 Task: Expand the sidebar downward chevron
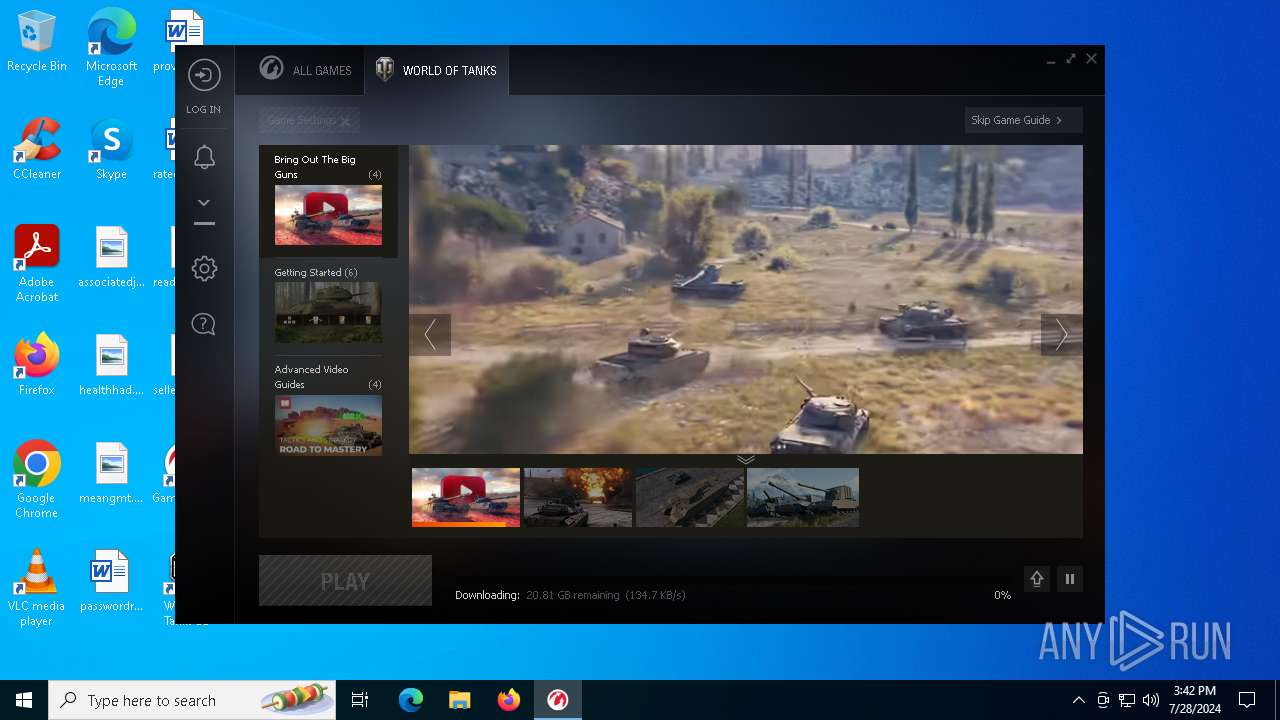(204, 202)
